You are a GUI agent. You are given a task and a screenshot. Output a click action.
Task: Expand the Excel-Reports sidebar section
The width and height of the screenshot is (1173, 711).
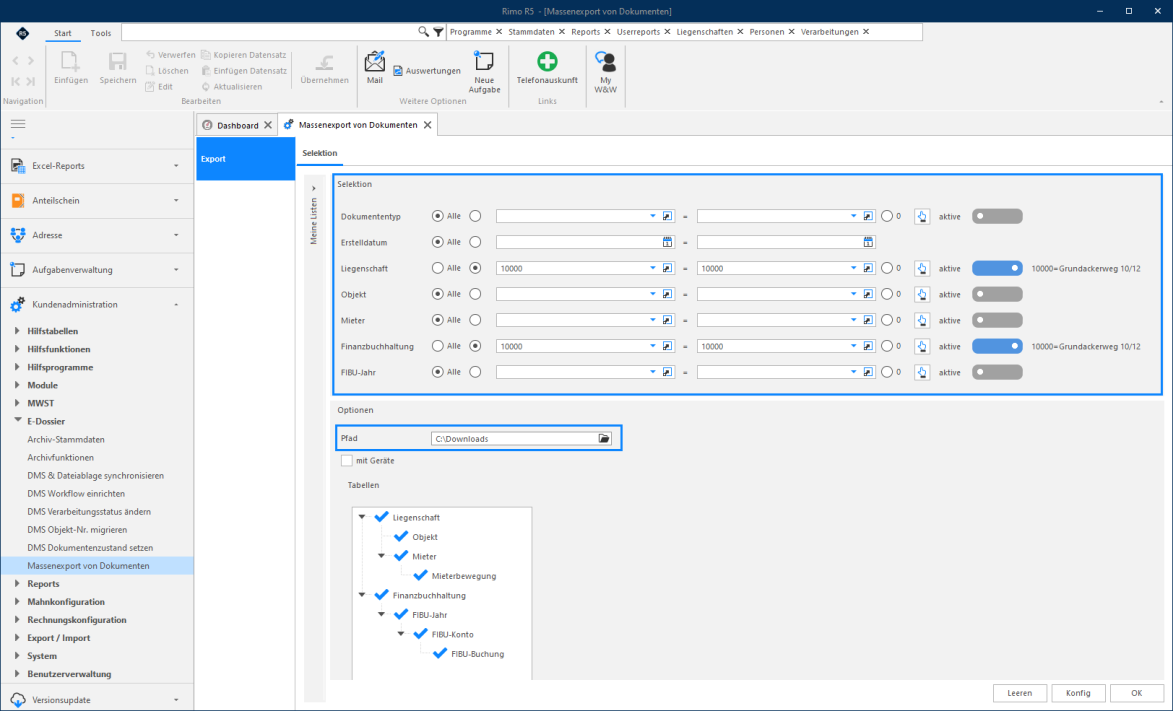click(176, 166)
